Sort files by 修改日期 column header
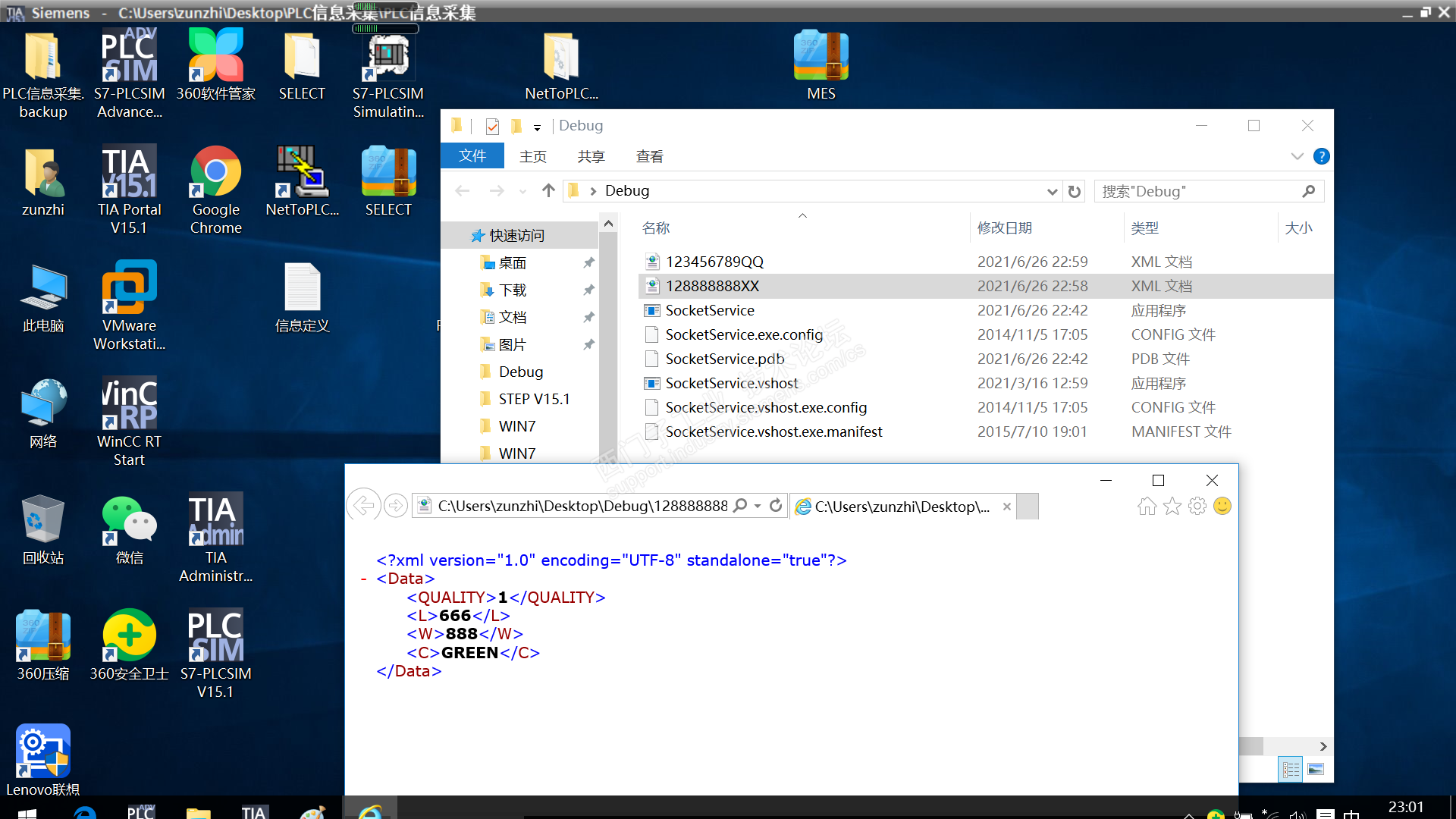 (x=1004, y=227)
